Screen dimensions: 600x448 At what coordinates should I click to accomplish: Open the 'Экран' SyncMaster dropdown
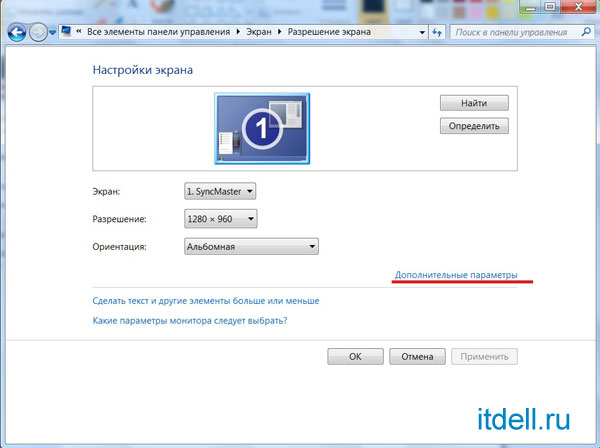pyautogui.click(x=220, y=191)
